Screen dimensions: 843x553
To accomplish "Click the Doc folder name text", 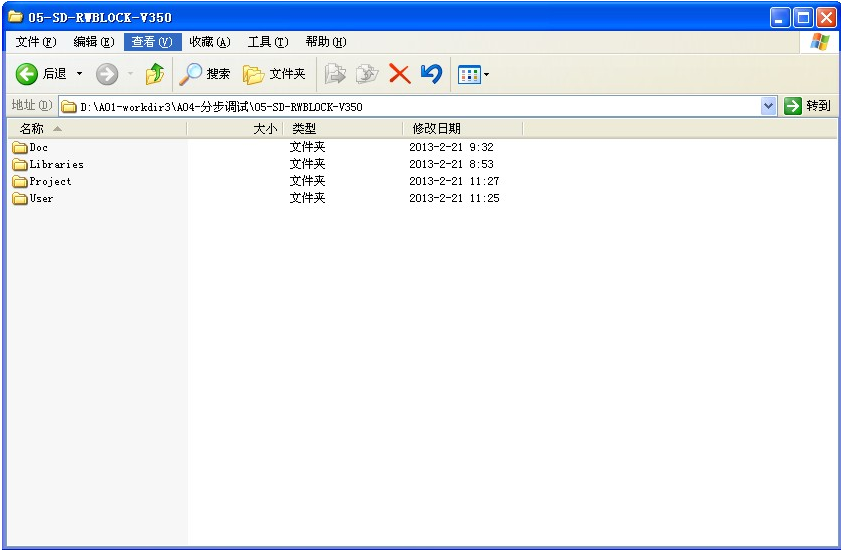I will (38, 147).
